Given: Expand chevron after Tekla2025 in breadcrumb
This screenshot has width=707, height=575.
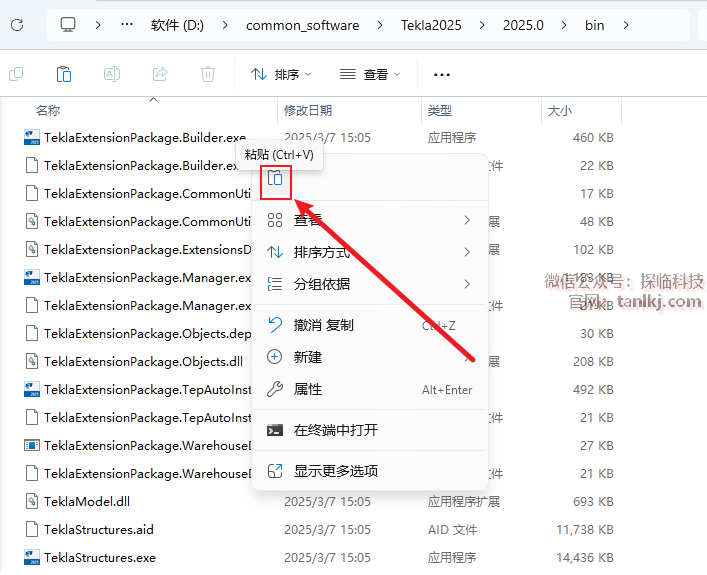Looking at the screenshot, I should click(x=482, y=25).
